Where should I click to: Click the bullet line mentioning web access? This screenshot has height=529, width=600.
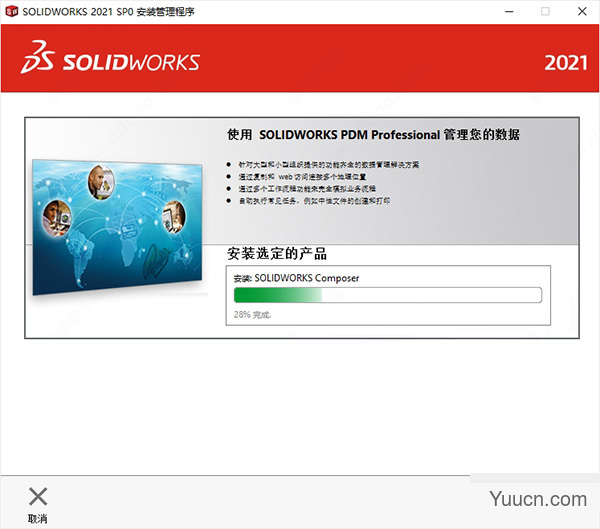click(x=302, y=176)
